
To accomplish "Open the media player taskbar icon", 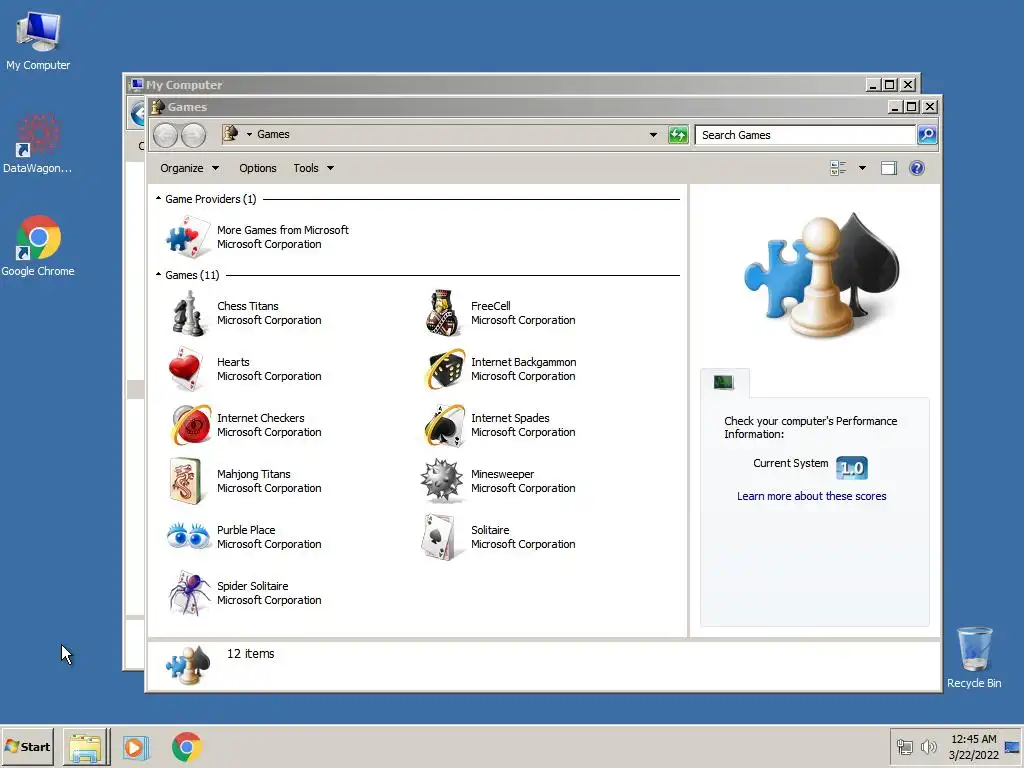I will (x=136, y=747).
